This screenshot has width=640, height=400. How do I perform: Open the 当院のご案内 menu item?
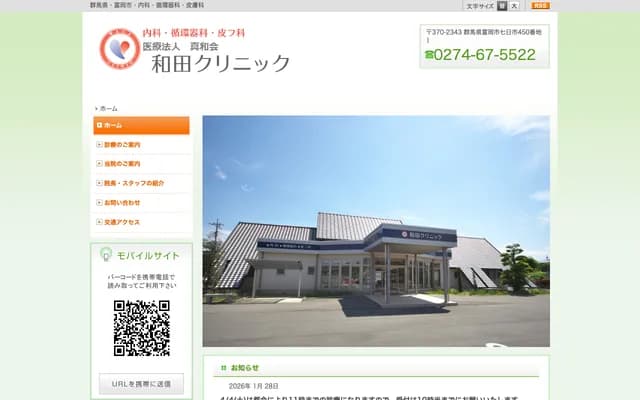(141, 164)
